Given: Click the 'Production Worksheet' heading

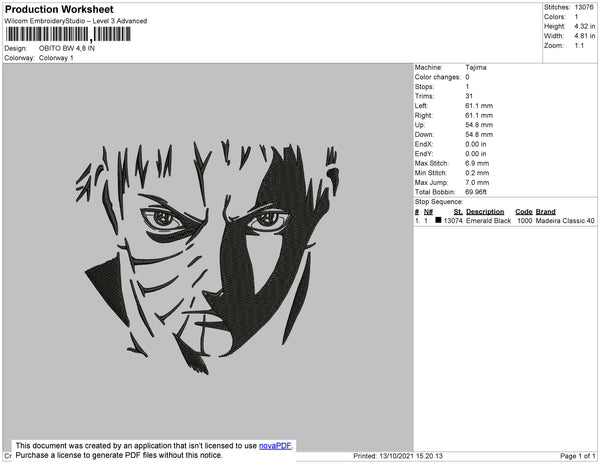Looking at the screenshot, I should pyautogui.click(x=59, y=9).
